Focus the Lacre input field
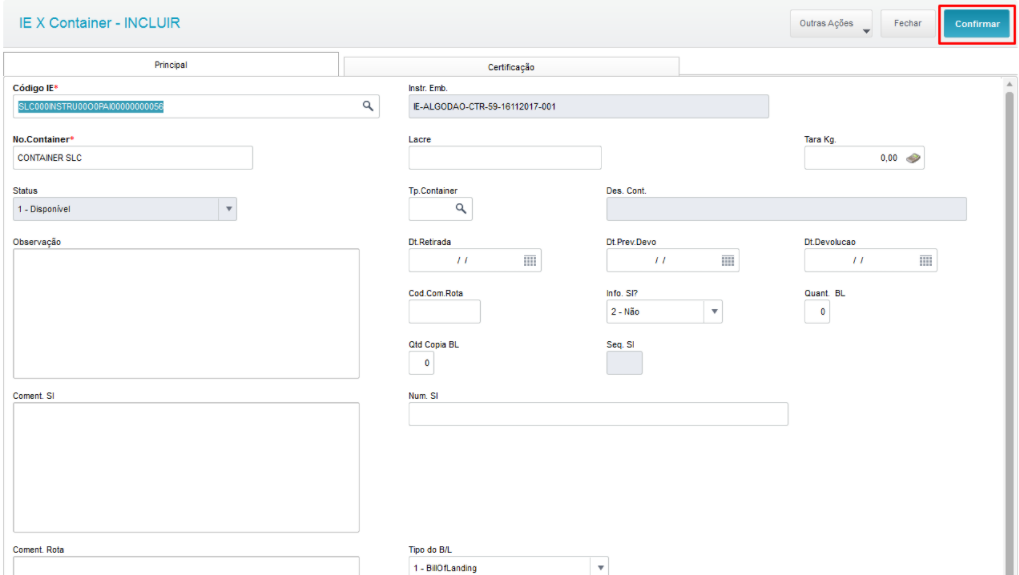This screenshot has height=575, width=1019. pyautogui.click(x=505, y=158)
